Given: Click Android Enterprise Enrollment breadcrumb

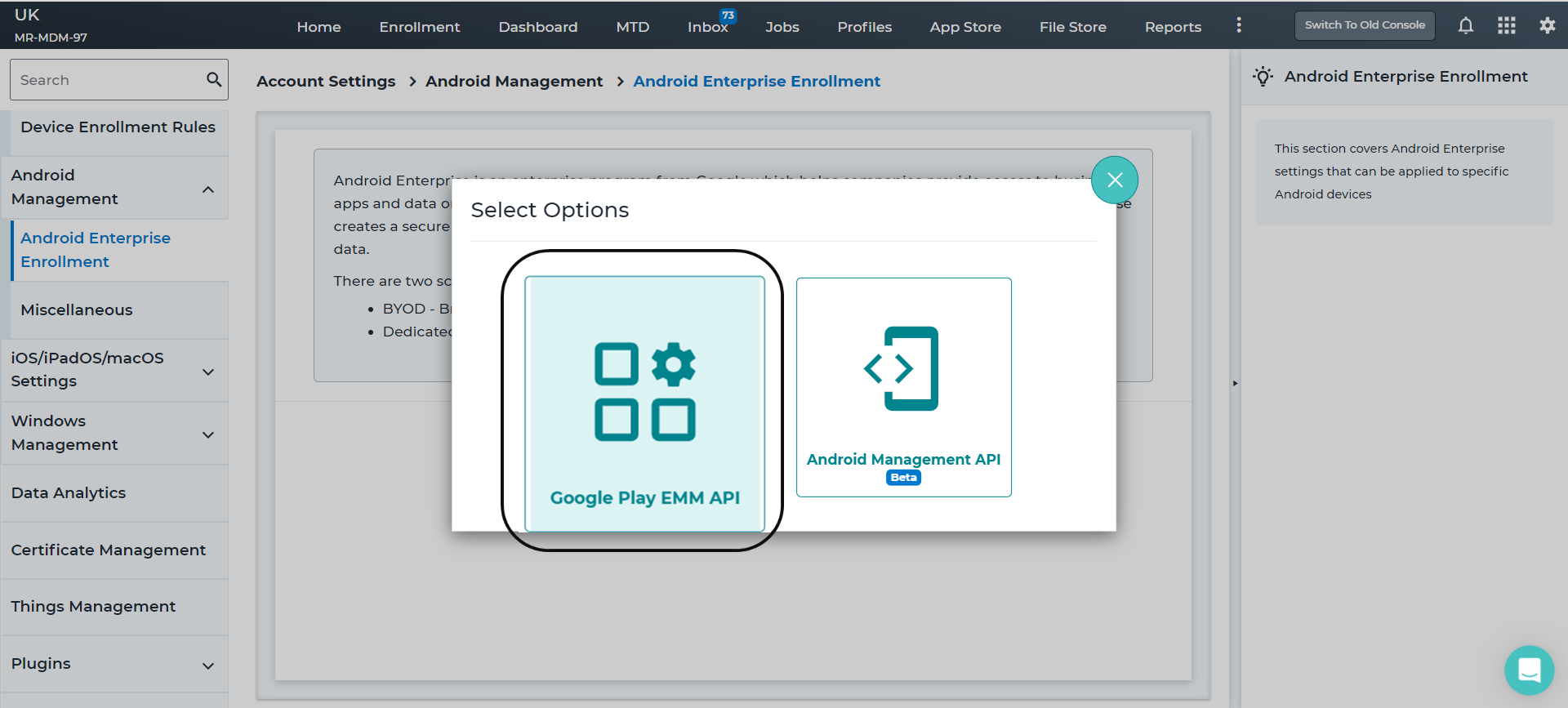Looking at the screenshot, I should tap(757, 81).
